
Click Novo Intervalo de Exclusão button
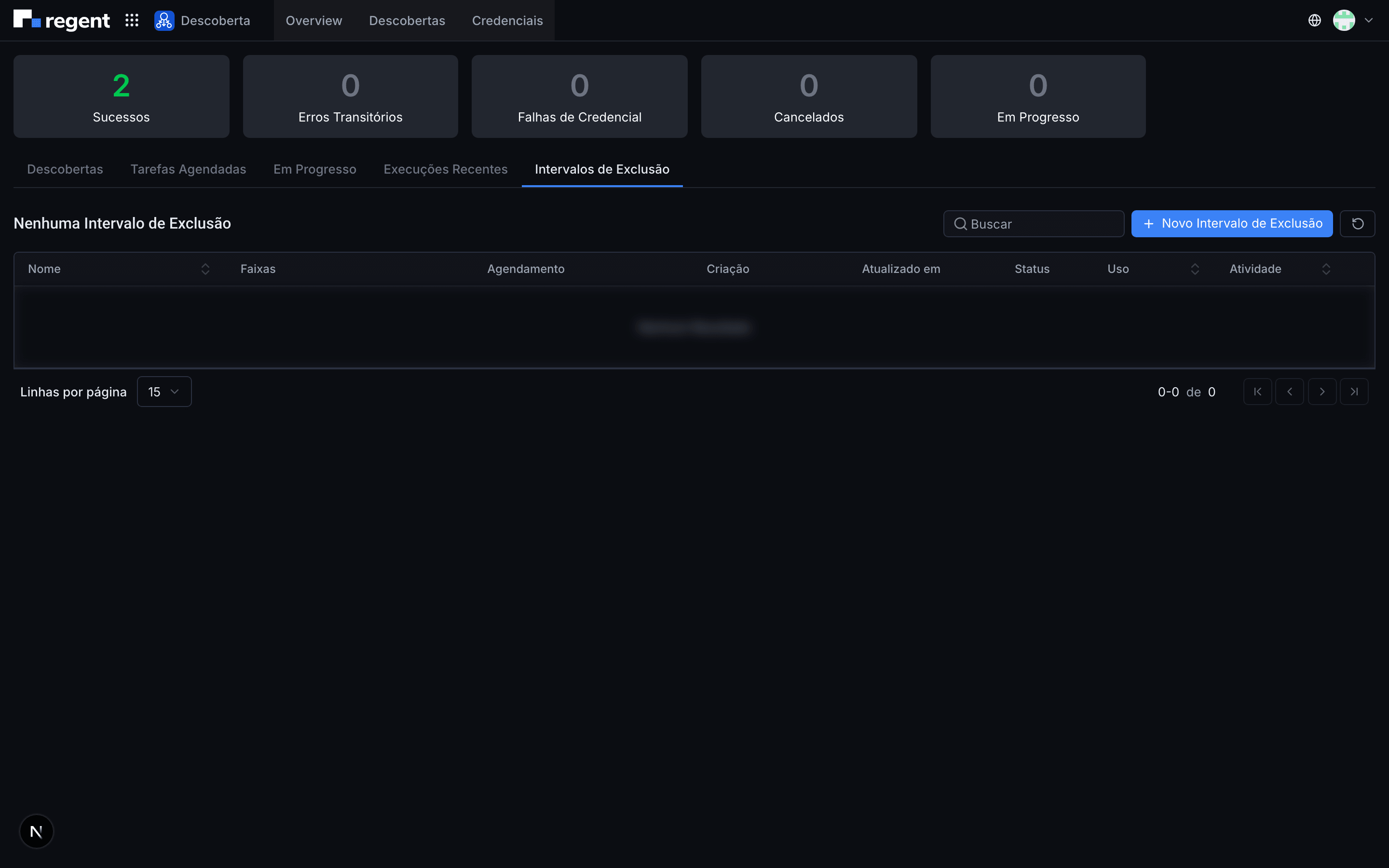point(1232,223)
